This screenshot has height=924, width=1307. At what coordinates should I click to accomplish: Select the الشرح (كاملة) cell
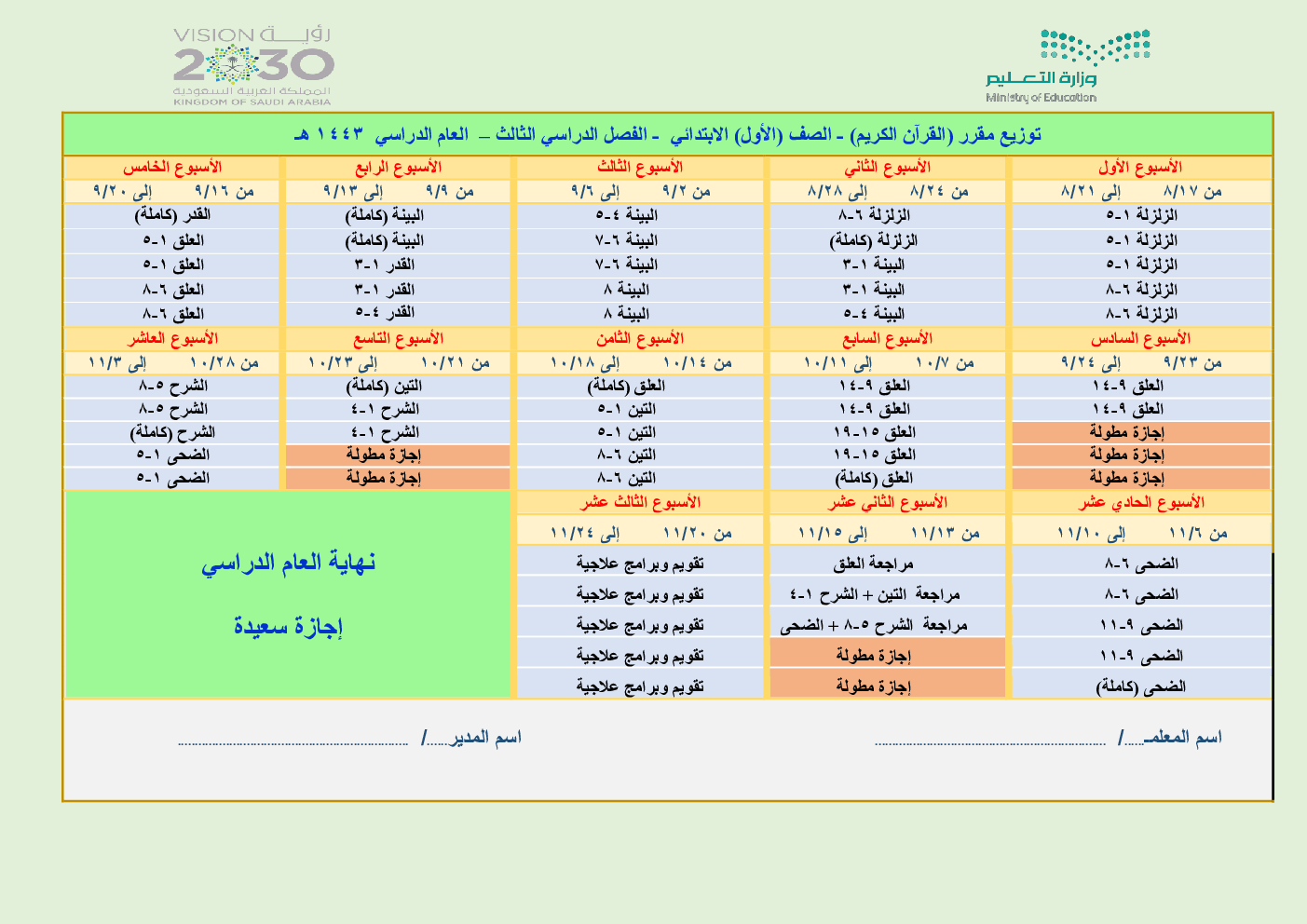(172, 432)
